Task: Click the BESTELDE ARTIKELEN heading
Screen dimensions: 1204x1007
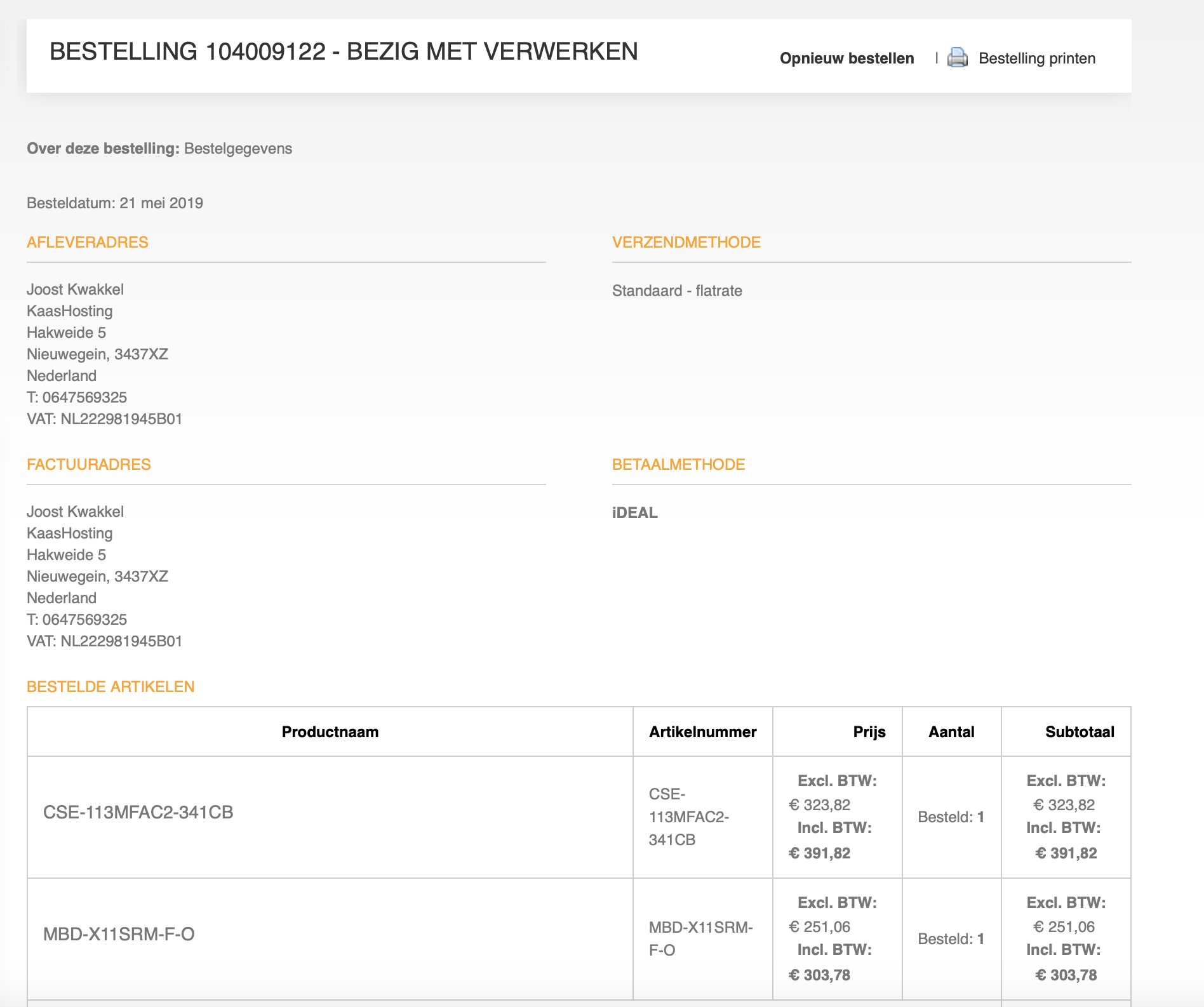Action: point(110,686)
